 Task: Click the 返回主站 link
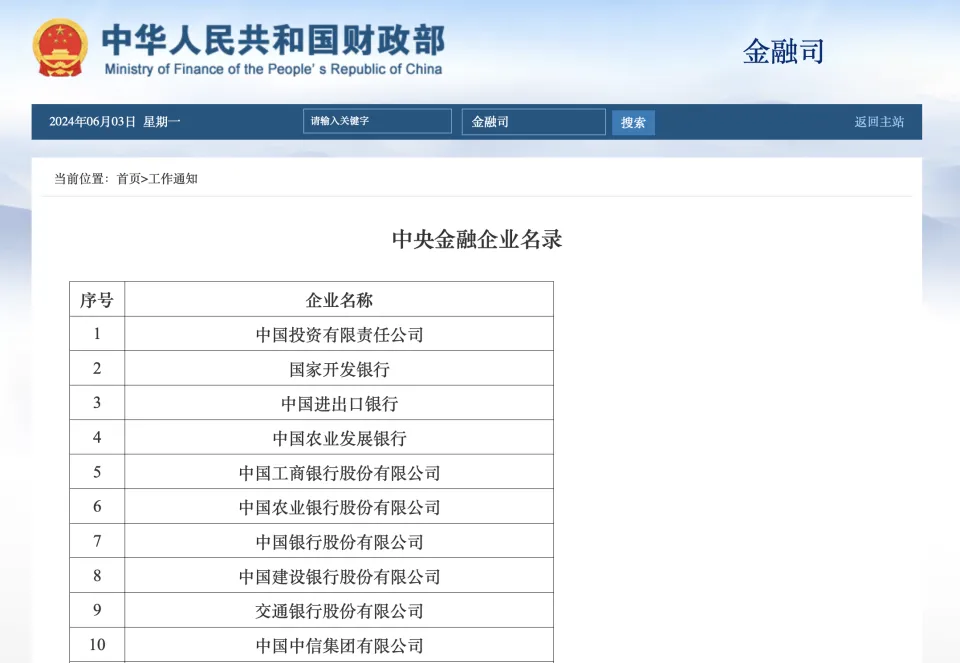(x=878, y=122)
